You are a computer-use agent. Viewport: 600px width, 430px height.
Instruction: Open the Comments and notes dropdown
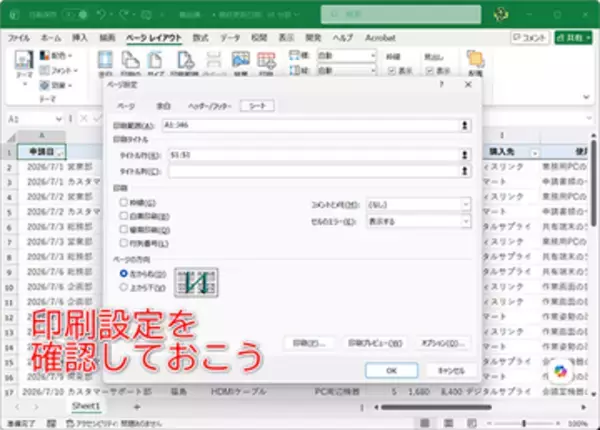click(419, 205)
